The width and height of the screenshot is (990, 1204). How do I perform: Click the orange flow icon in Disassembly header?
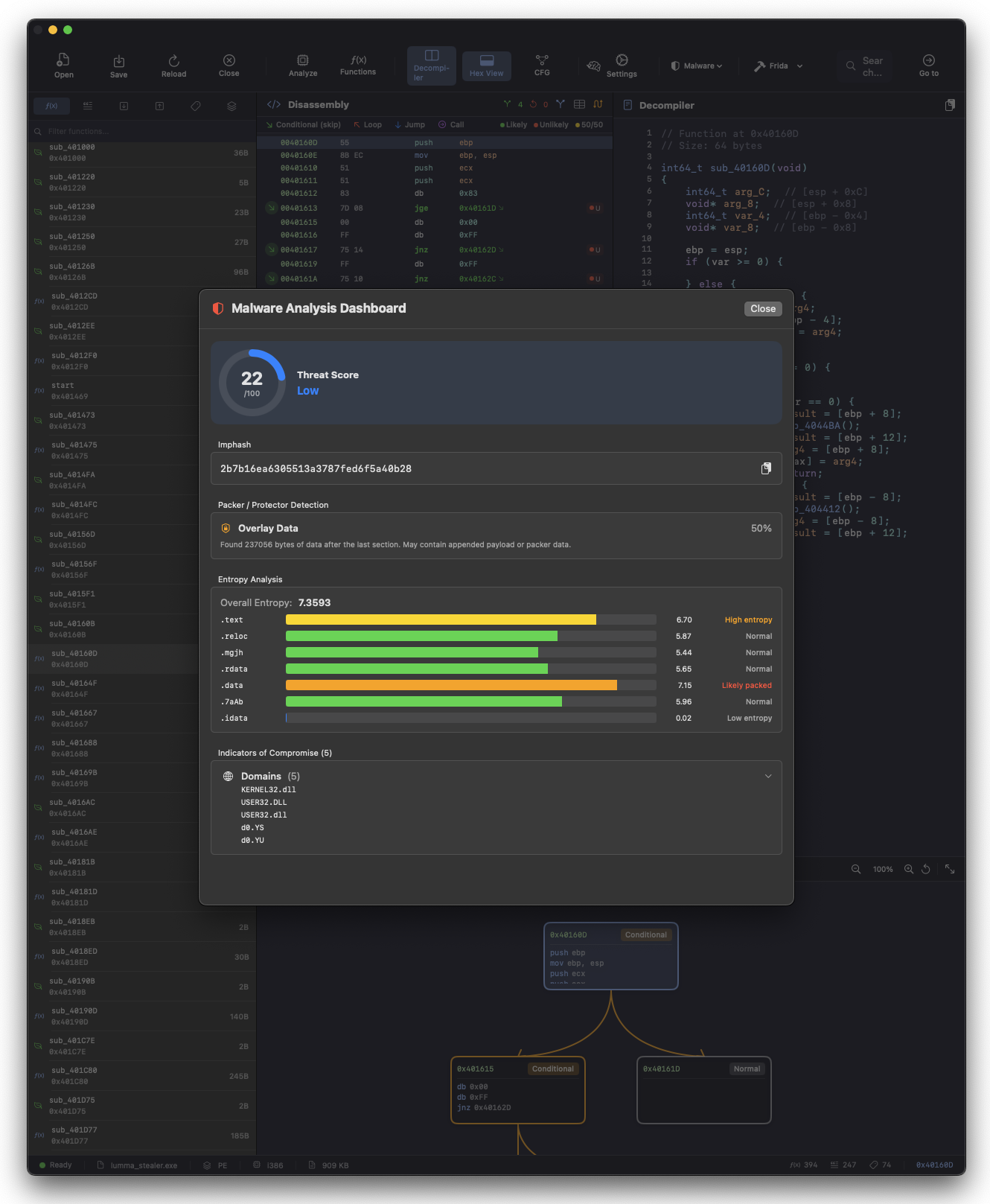598,104
